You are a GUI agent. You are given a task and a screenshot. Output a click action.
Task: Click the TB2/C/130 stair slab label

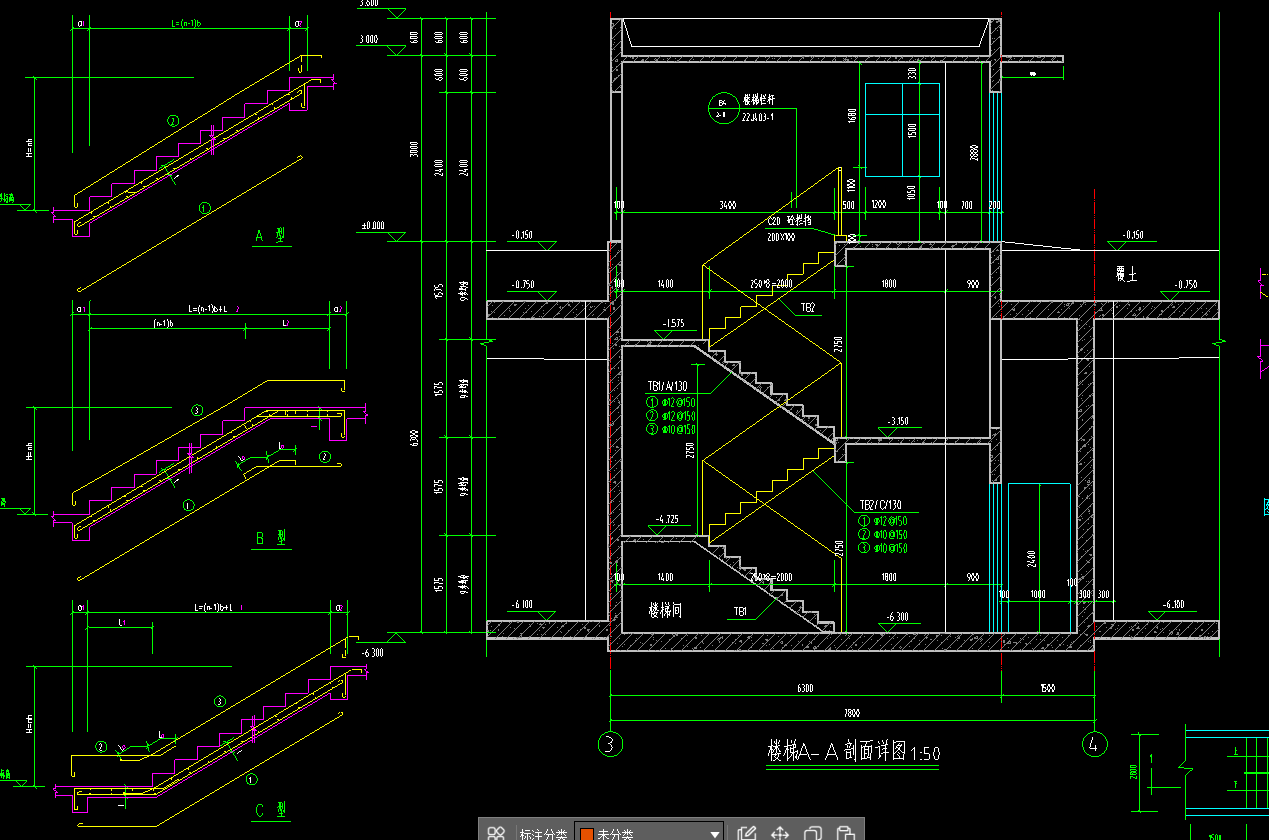click(880, 506)
